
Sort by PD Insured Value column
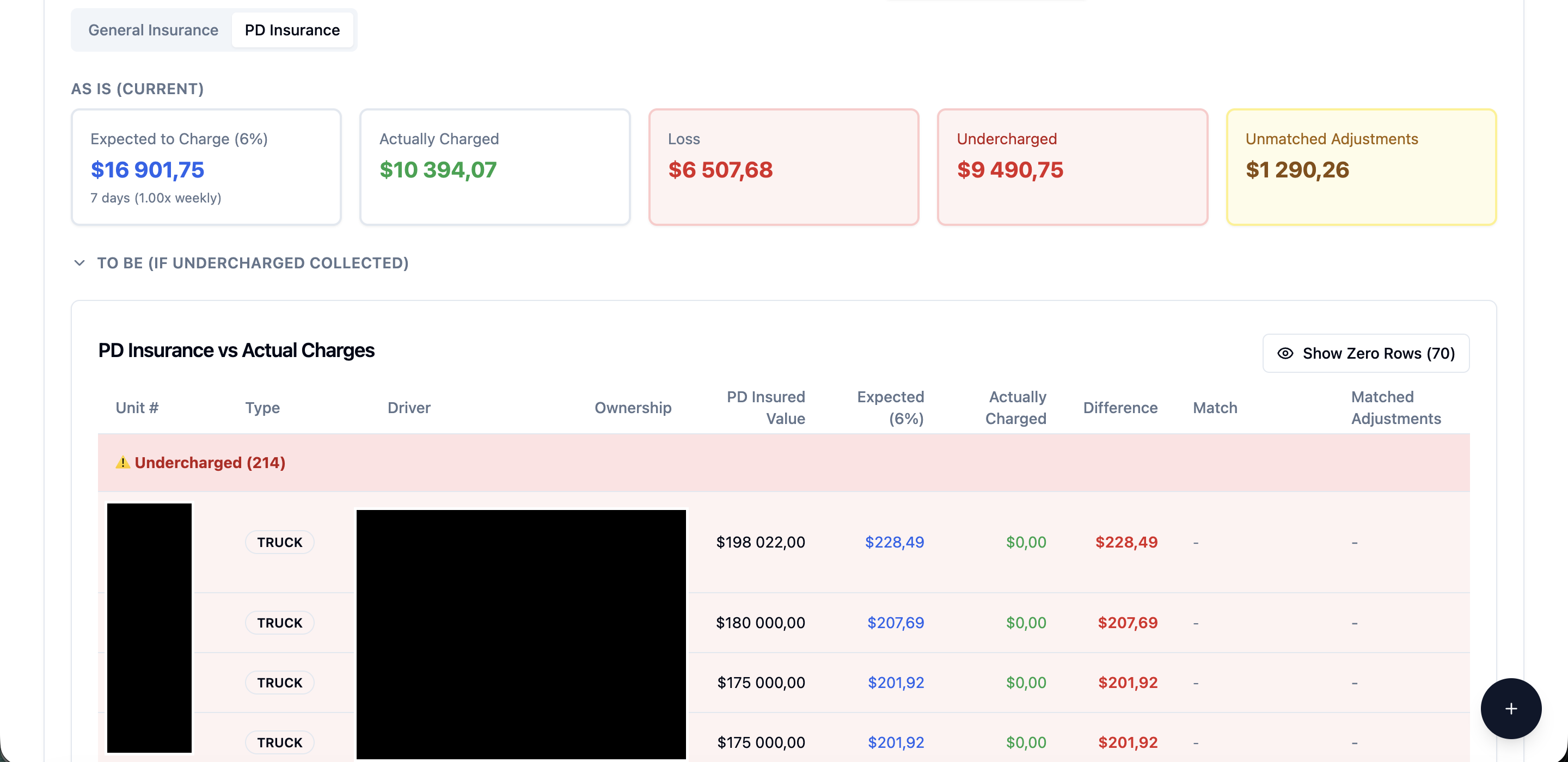coord(765,408)
